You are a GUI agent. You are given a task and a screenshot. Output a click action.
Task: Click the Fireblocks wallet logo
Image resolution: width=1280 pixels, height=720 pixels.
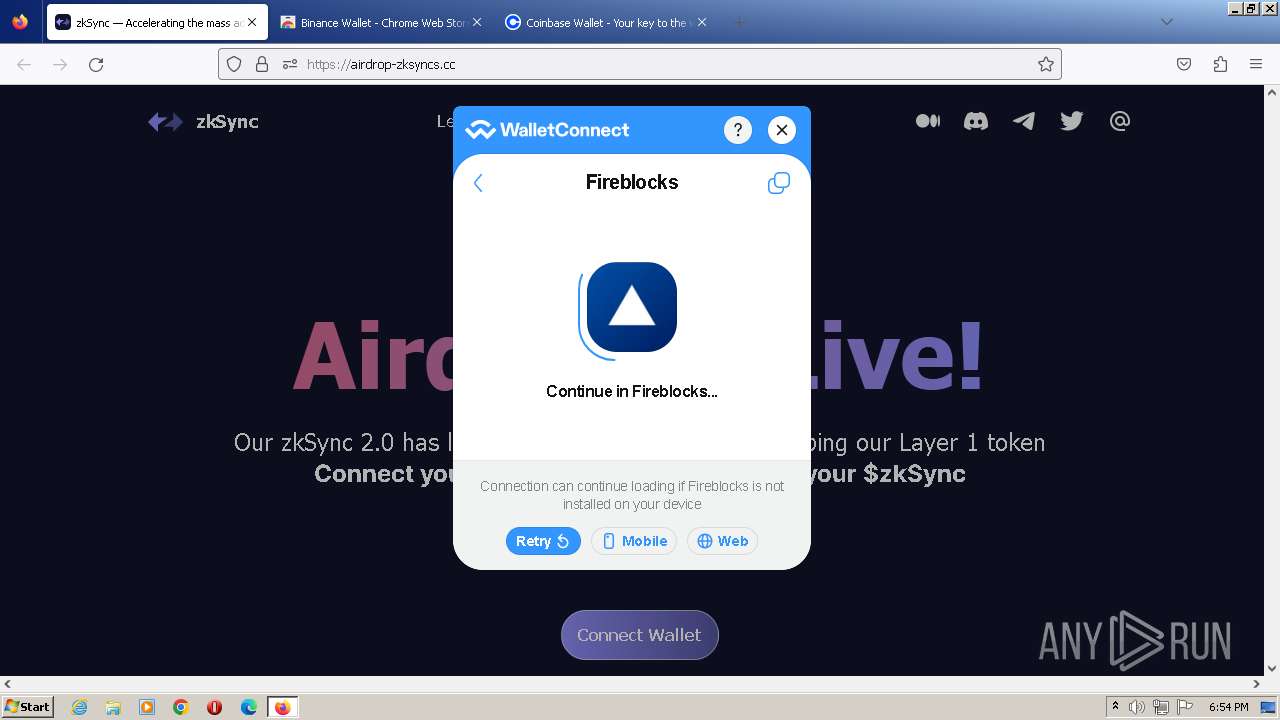632,307
